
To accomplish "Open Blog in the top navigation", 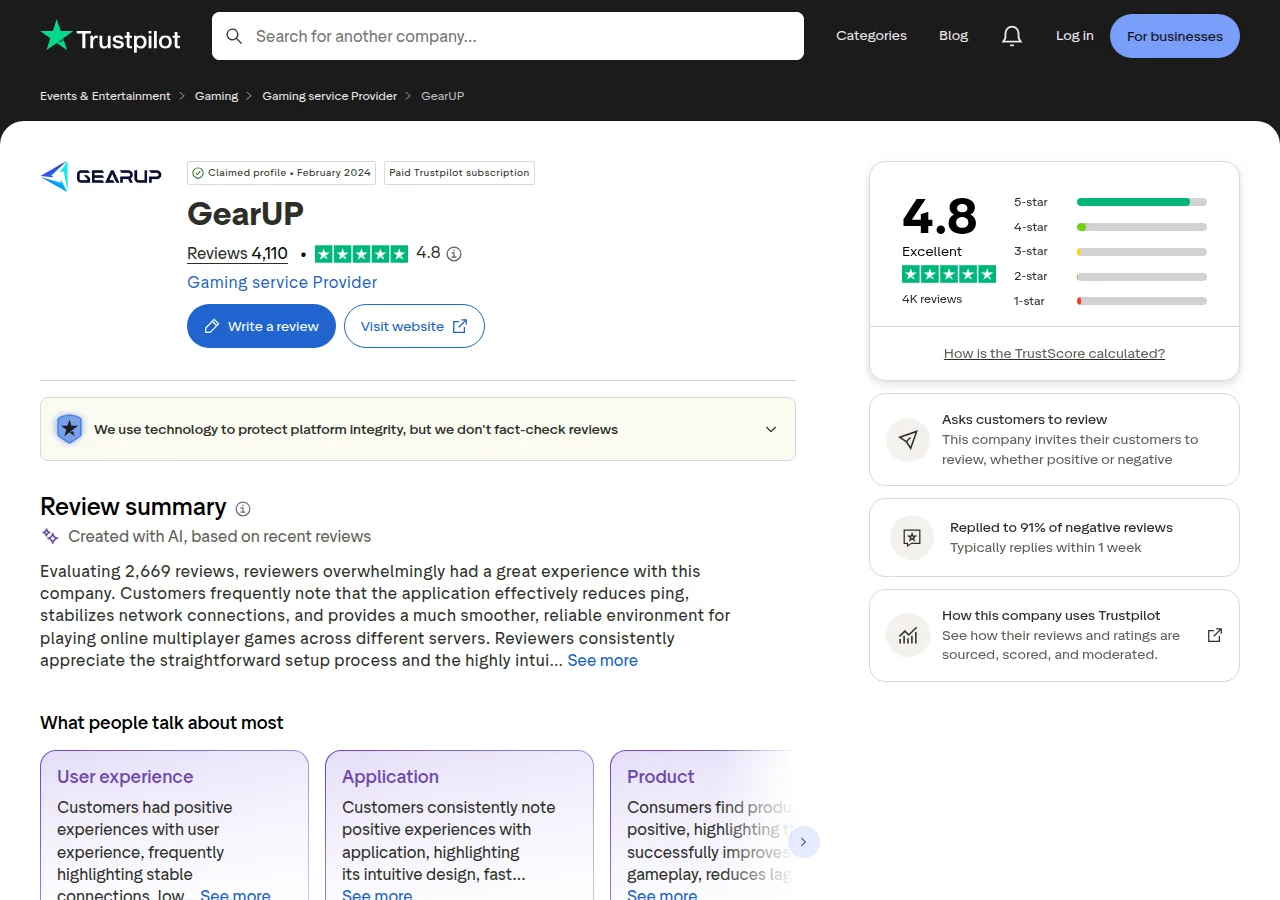I will (x=953, y=36).
